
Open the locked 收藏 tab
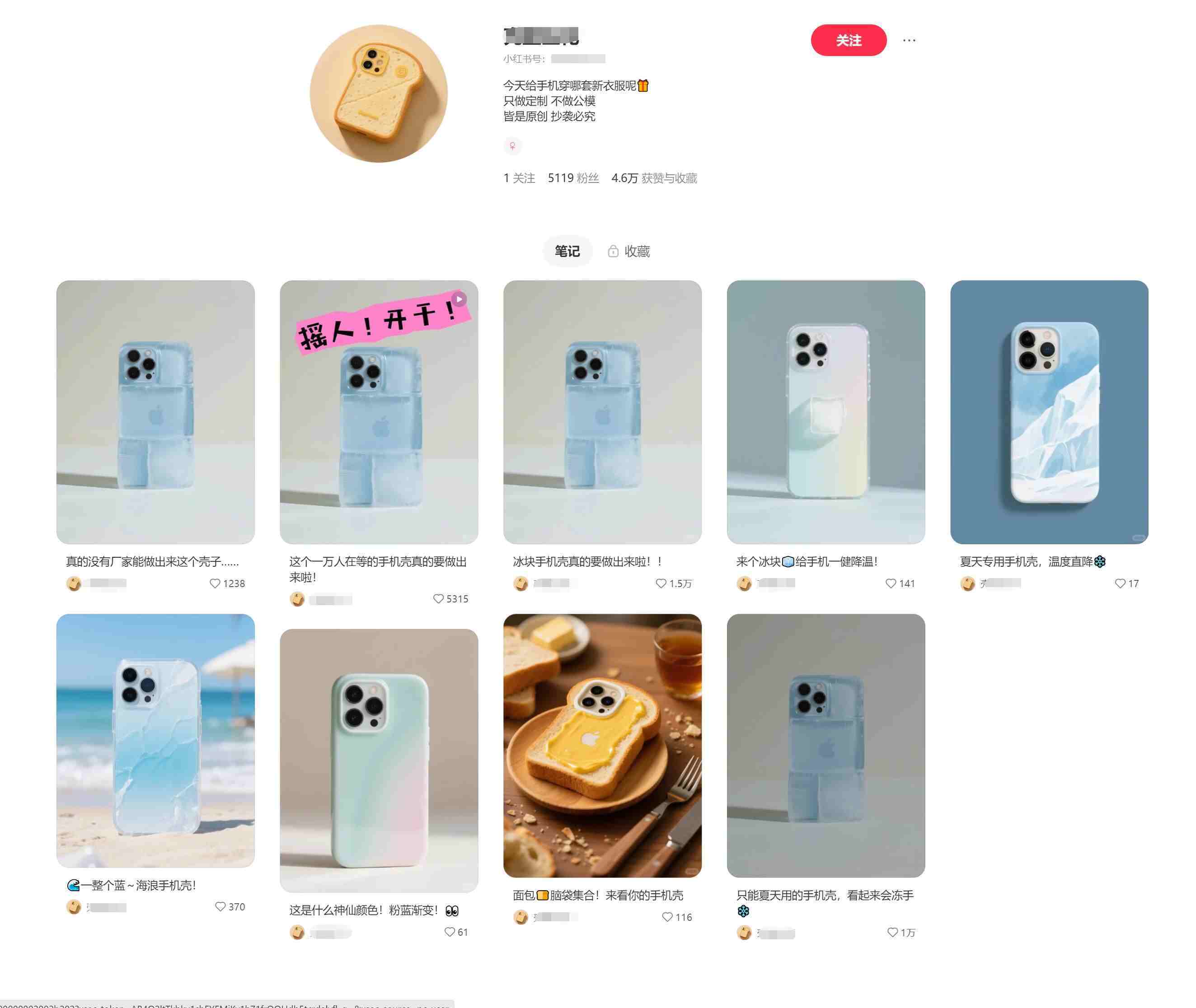pyautogui.click(x=628, y=251)
